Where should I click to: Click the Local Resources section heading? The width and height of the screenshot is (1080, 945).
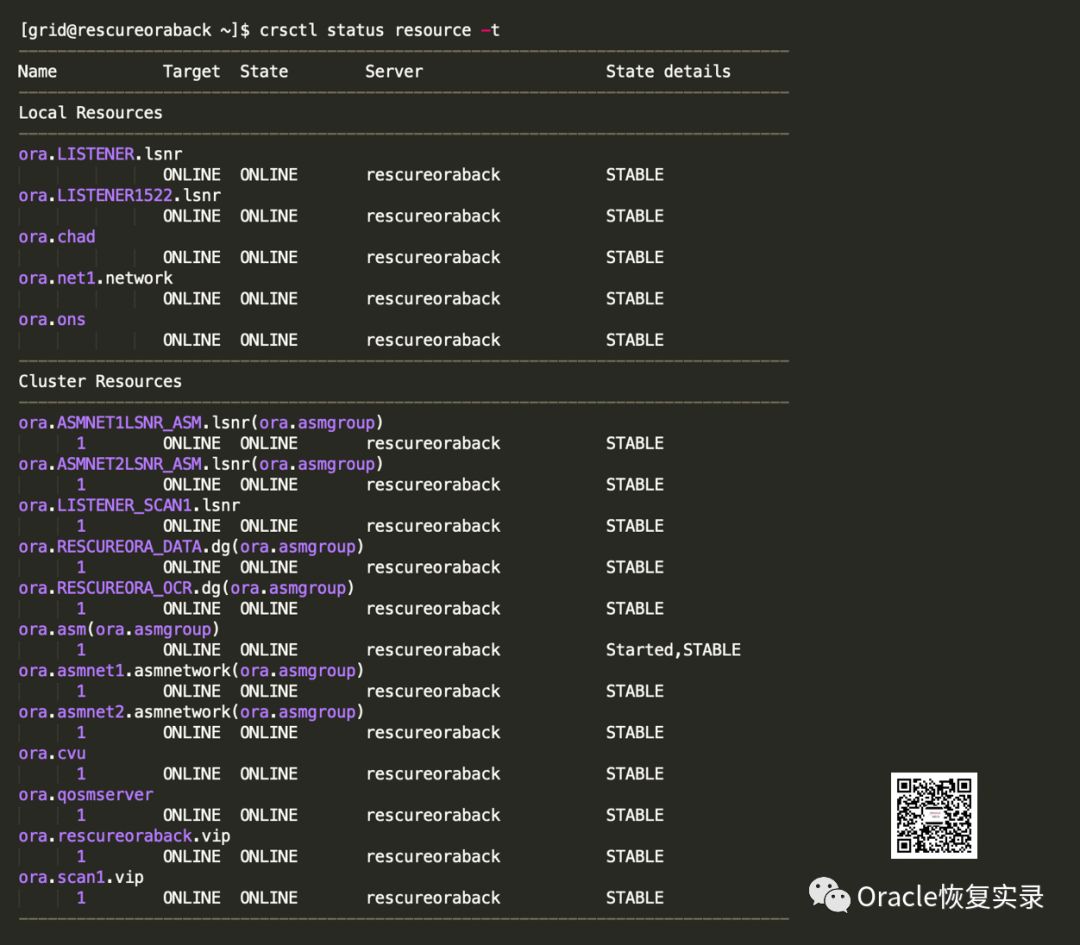pyautogui.click(x=90, y=113)
